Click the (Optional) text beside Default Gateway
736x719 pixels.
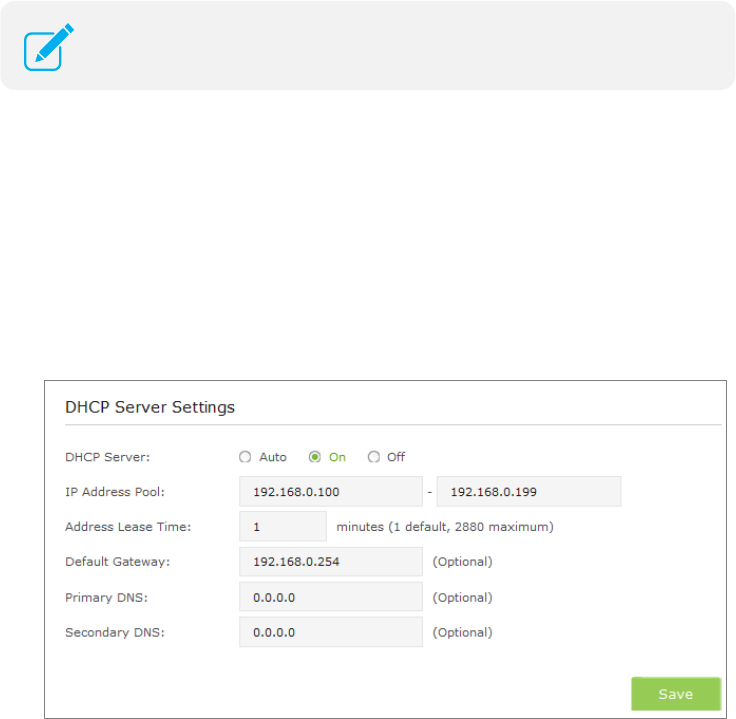click(x=462, y=562)
